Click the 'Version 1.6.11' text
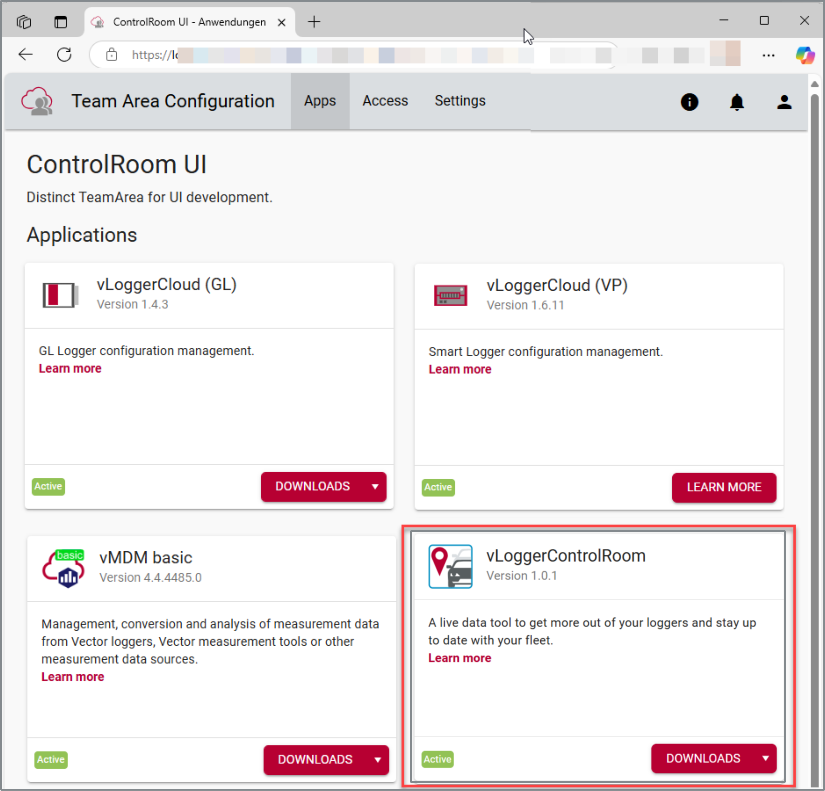 525,305
